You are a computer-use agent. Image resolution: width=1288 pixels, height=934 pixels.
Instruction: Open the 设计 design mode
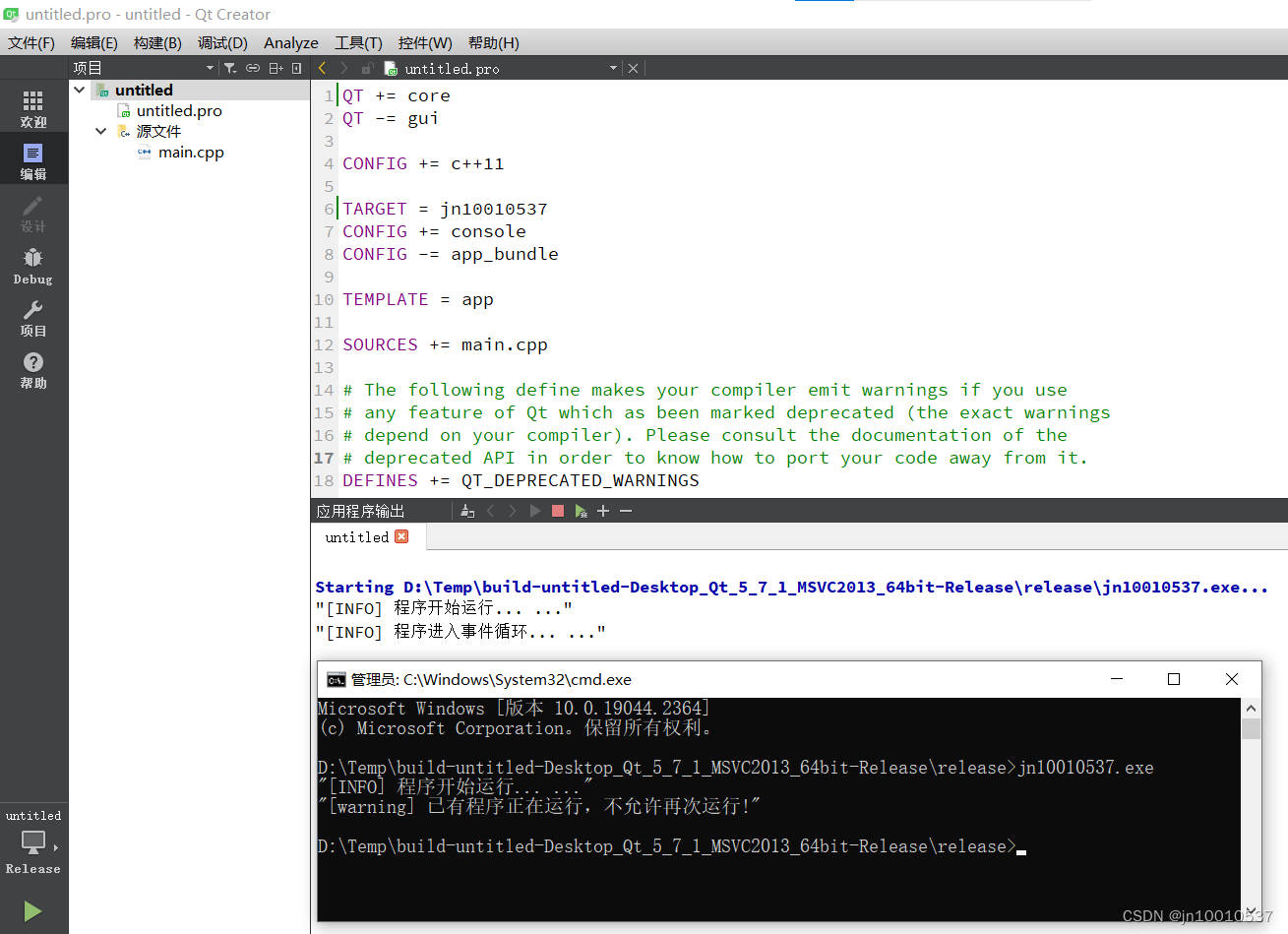pyautogui.click(x=33, y=213)
